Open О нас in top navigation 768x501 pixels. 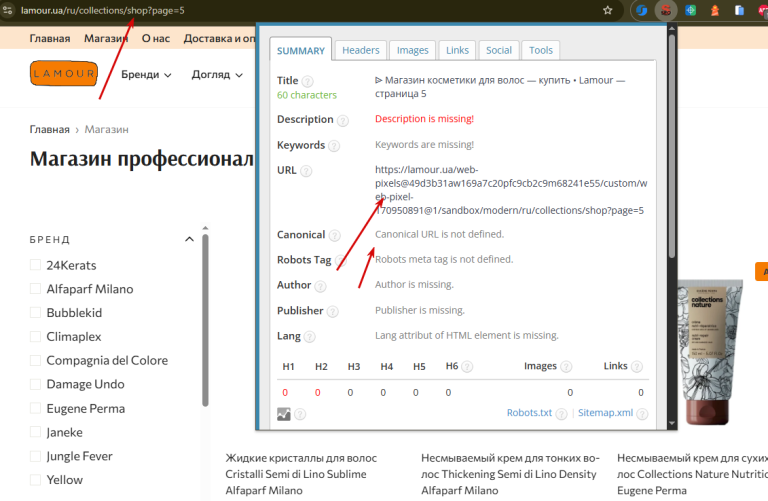(156, 38)
